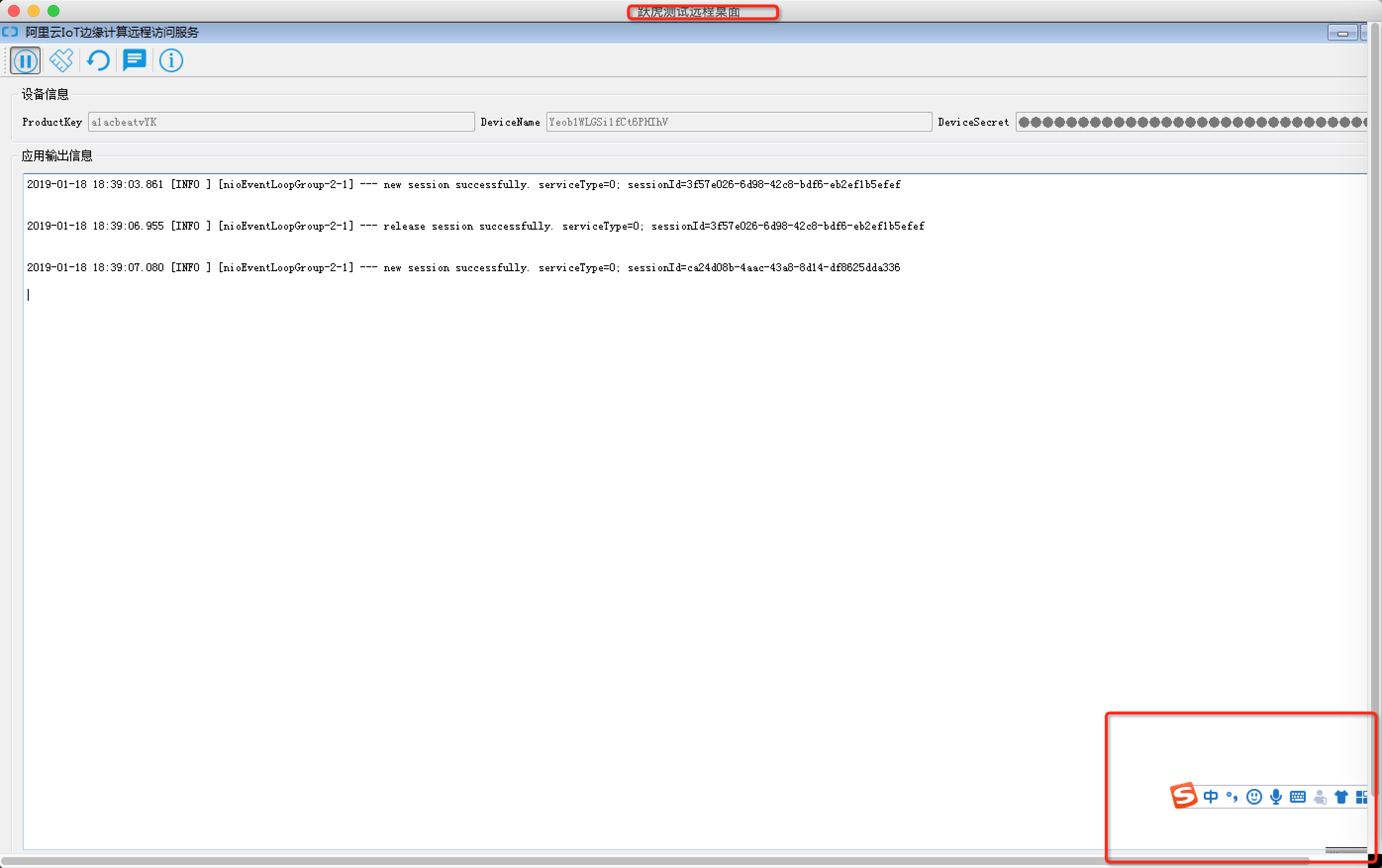
Task: Click the Sogou voice input microphone
Action: coord(1276,796)
